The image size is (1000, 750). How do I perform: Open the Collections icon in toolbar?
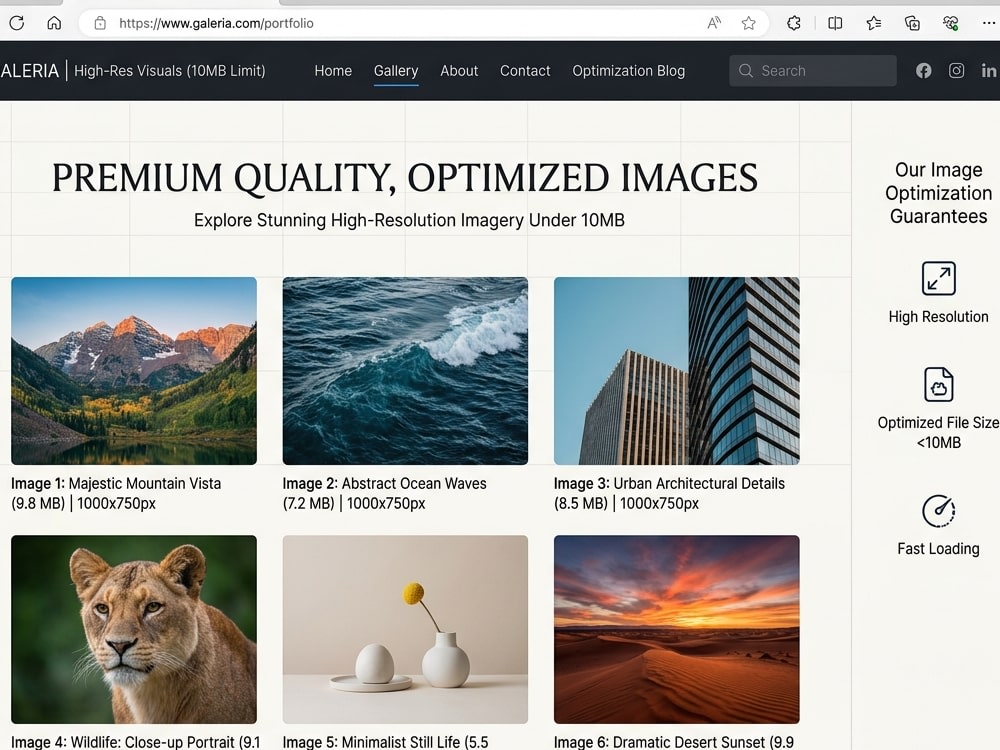(913, 24)
